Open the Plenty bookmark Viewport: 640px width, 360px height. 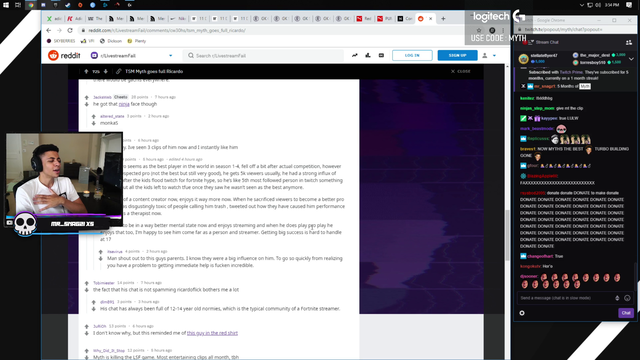(137, 41)
